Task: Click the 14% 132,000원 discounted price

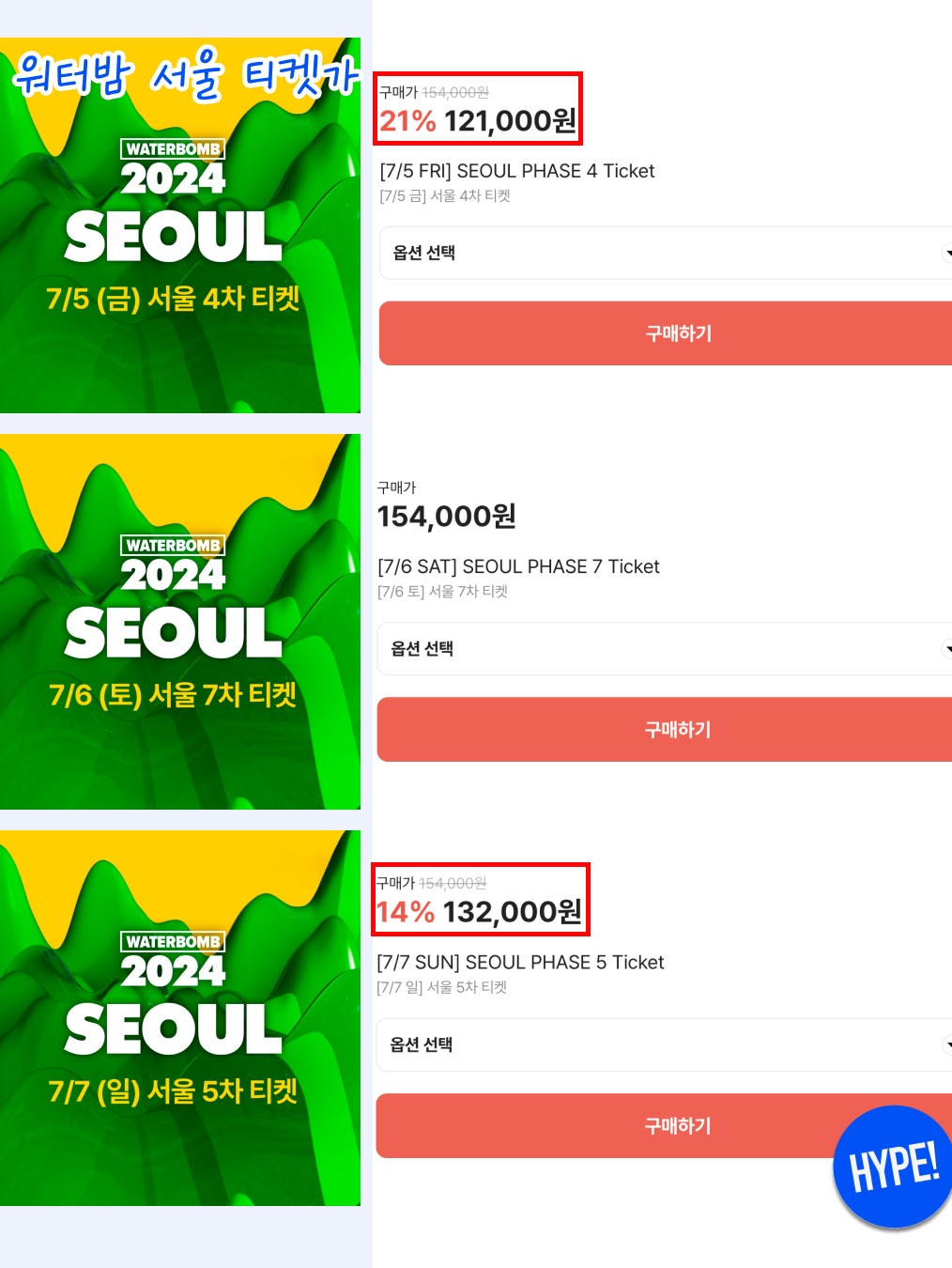Action: 479,912
